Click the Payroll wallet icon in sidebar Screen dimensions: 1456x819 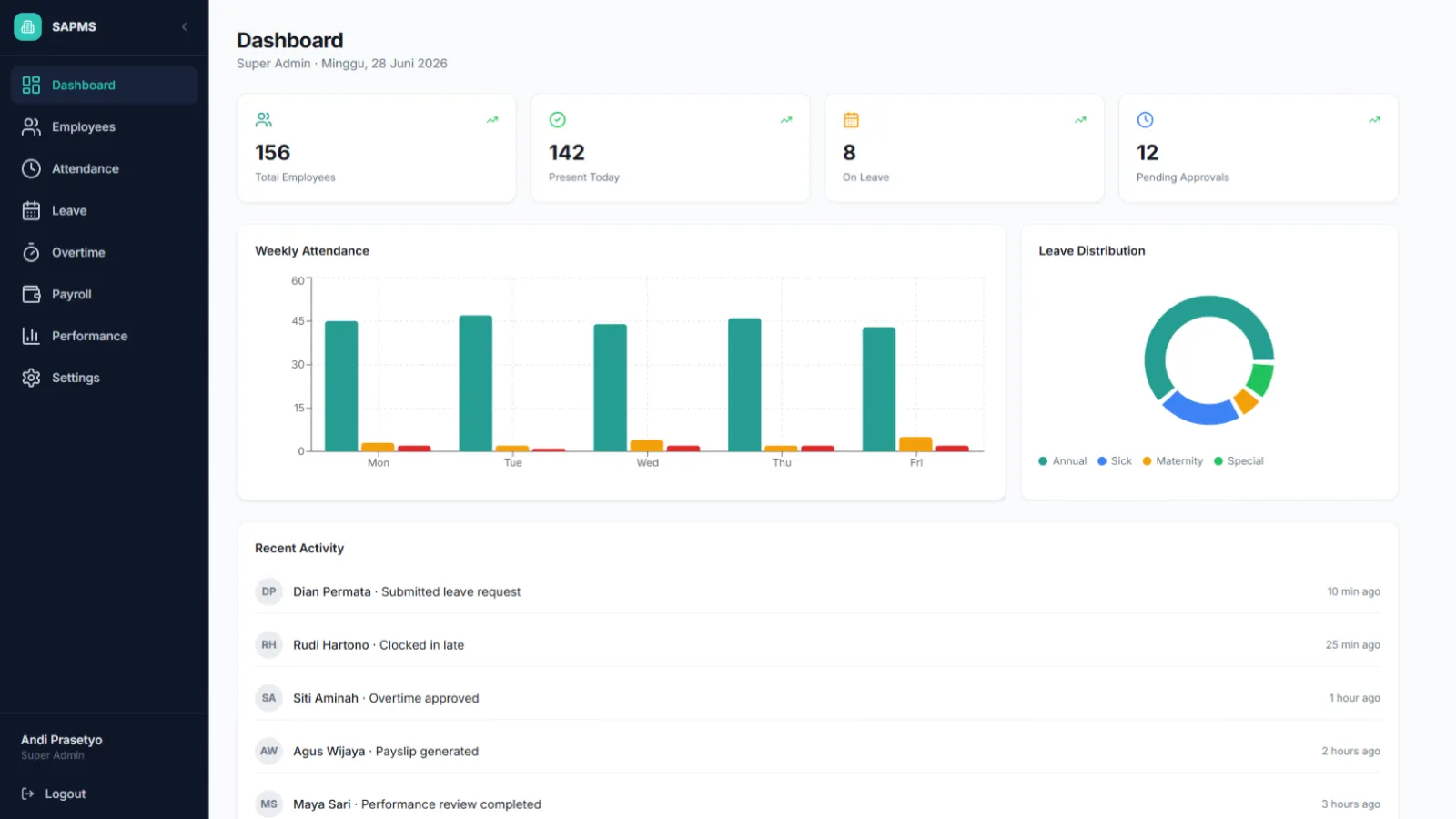pyautogui.click(x=31, y=294)
